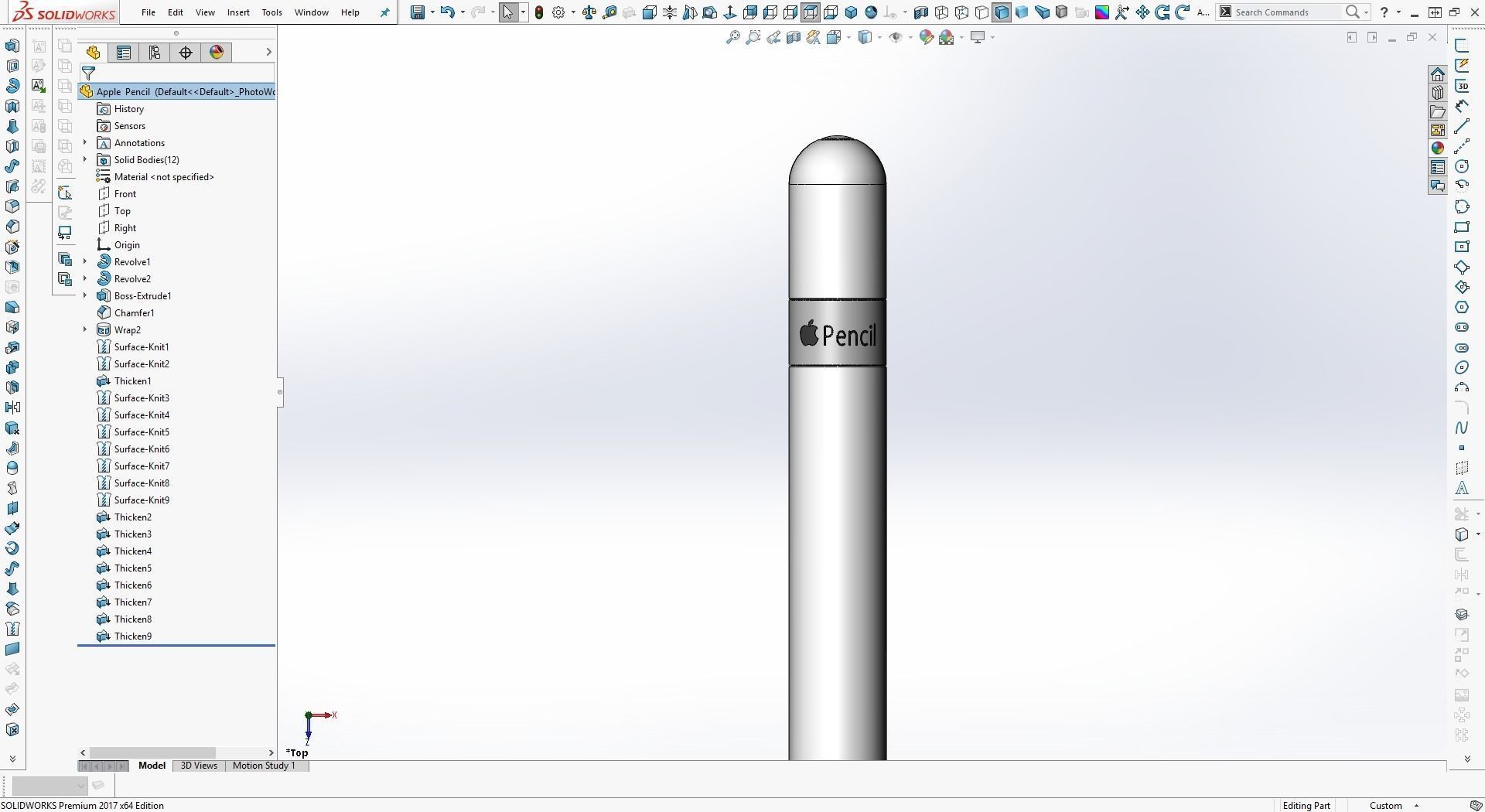1485x812 pixels.
Task: Select the FeatureManager Design Tree tab
Action: click(x=93, y=52)
